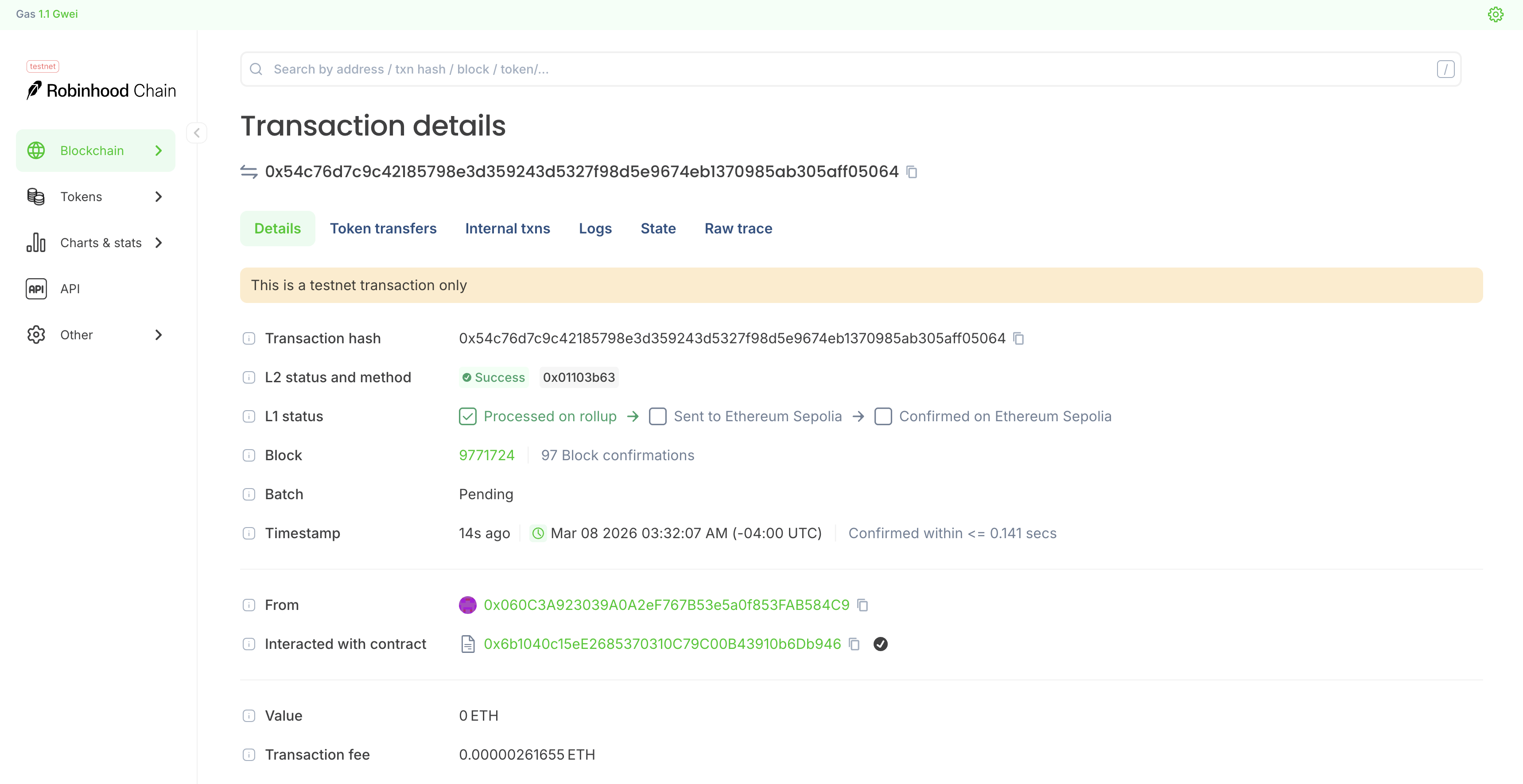1523x784 pixels.
Task: Click the verified contract checkmark badge
Action: pyautogui.click(x=880, y=644)
